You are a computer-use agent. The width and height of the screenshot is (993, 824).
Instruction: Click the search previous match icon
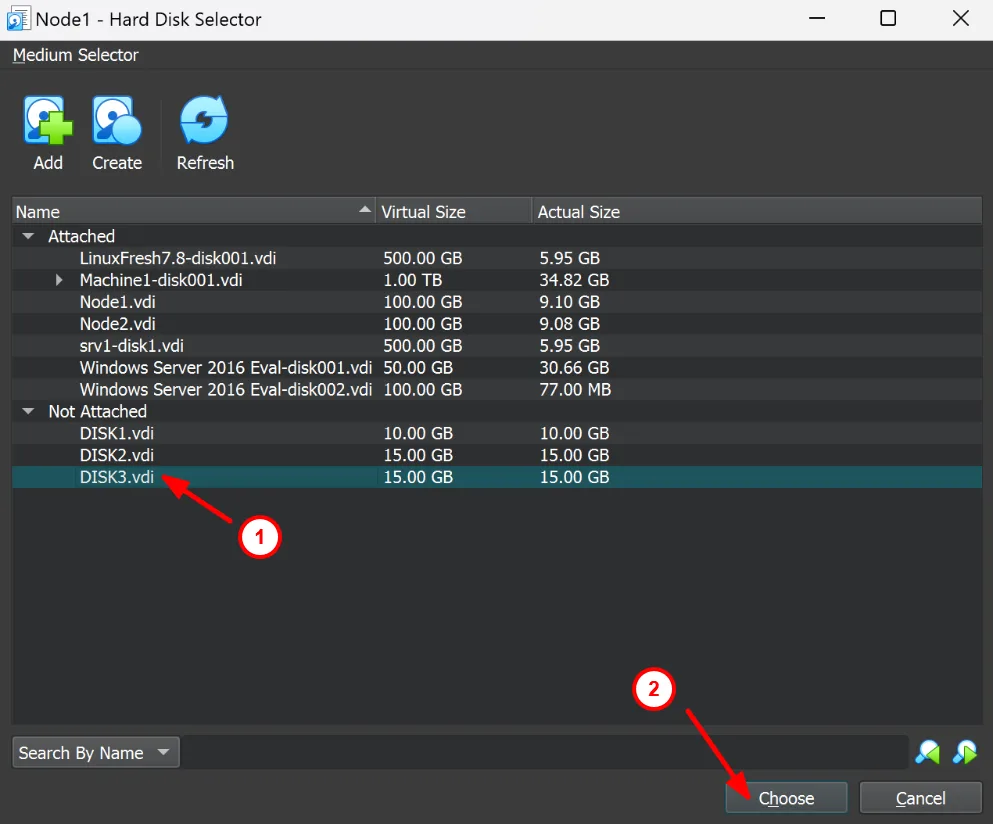(928, 752)
